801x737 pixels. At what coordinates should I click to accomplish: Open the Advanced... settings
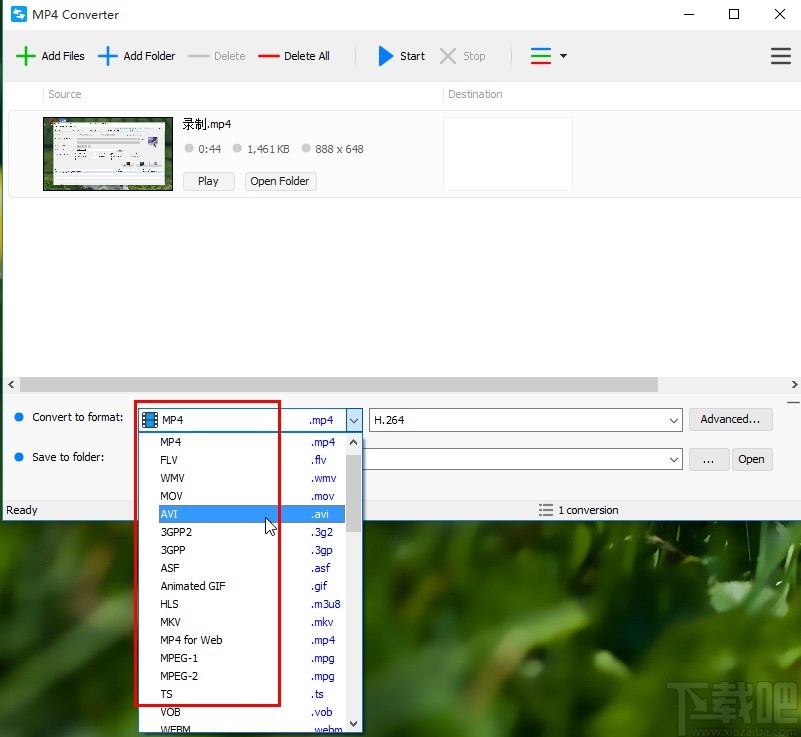(x=730, y=419)
